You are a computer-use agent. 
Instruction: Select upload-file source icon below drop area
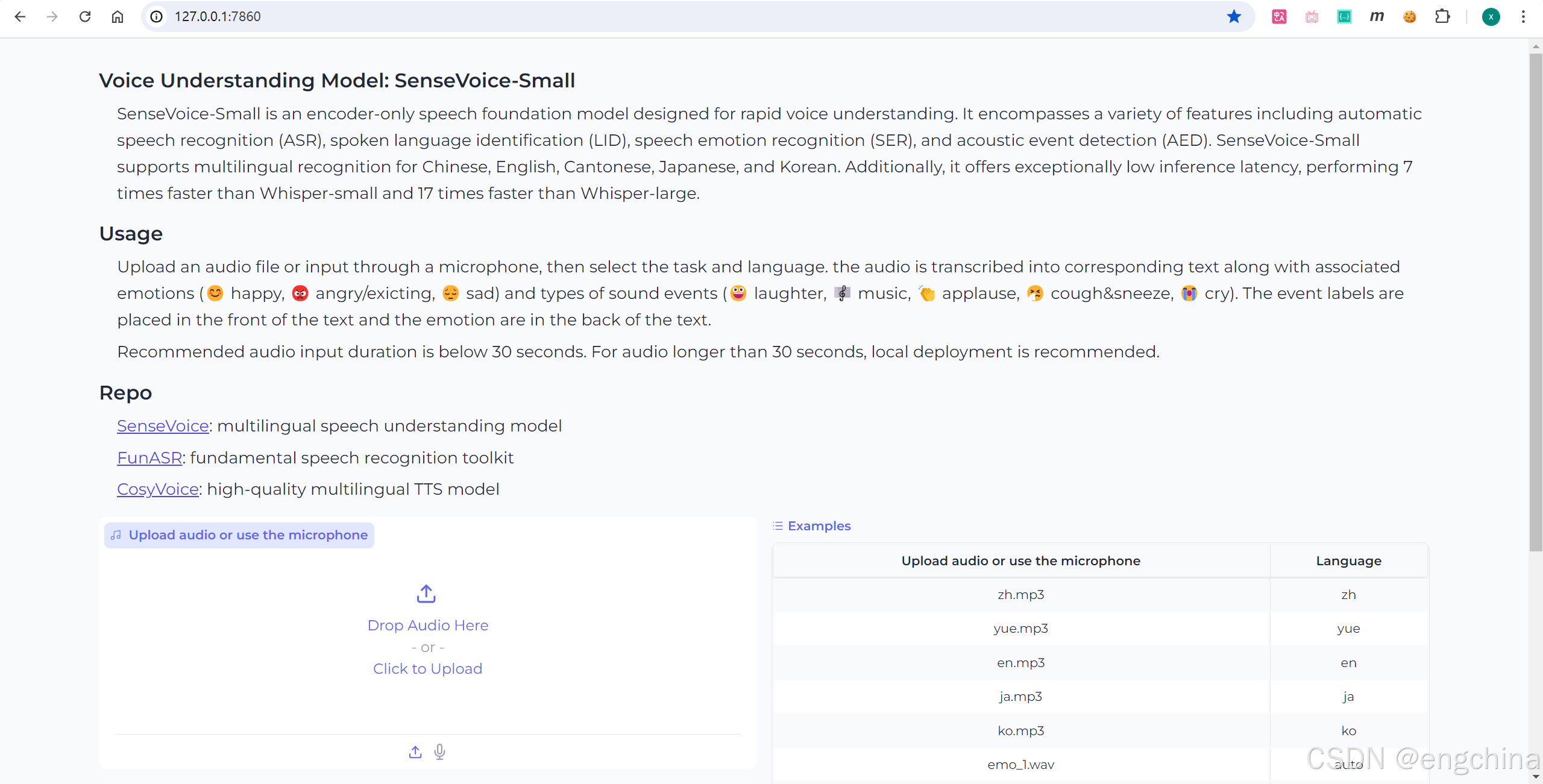pyautogui.click(x=415, y=751)
